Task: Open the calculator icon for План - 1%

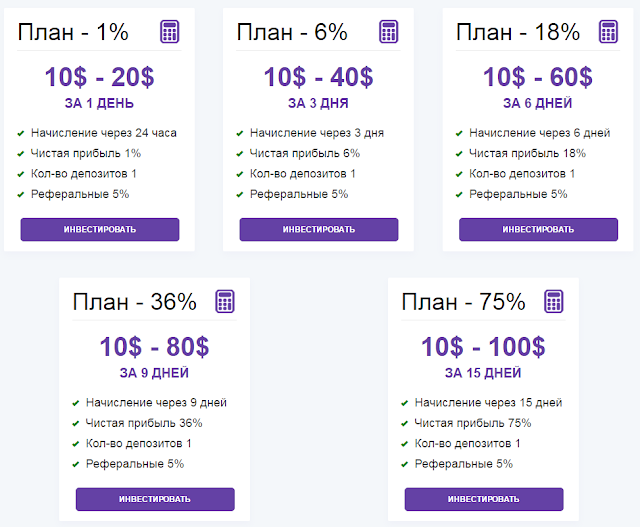Action: pyautogui.click(x=169, y=31)
